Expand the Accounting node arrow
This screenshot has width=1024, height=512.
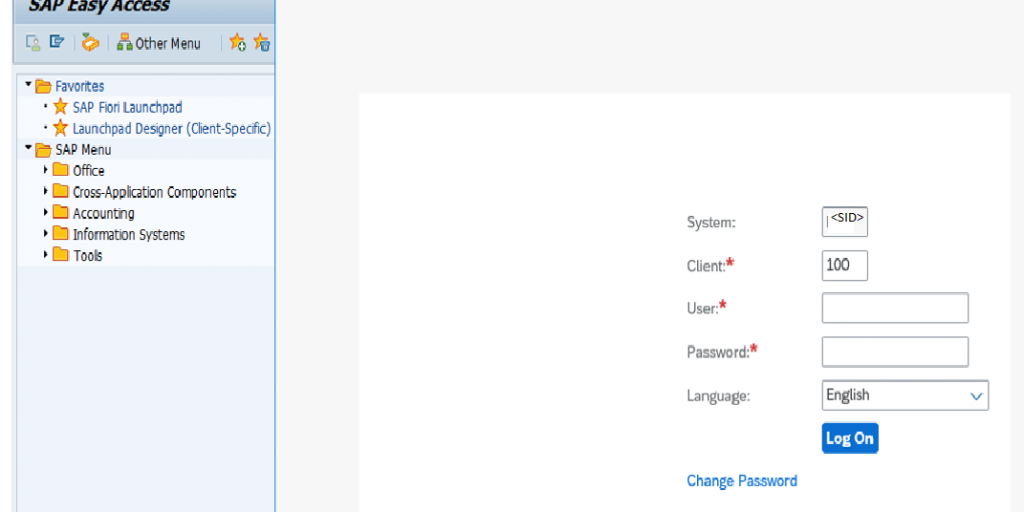point(46,212)
